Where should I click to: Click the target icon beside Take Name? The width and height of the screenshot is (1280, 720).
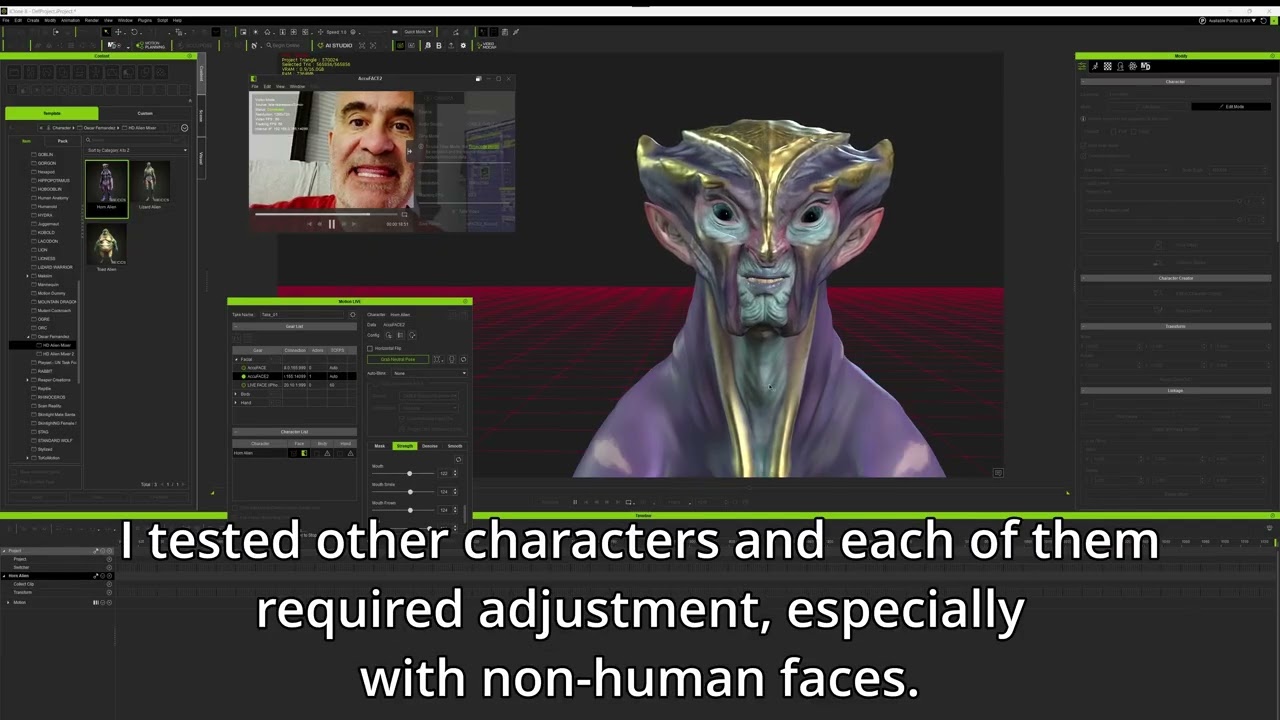point(352,315)
